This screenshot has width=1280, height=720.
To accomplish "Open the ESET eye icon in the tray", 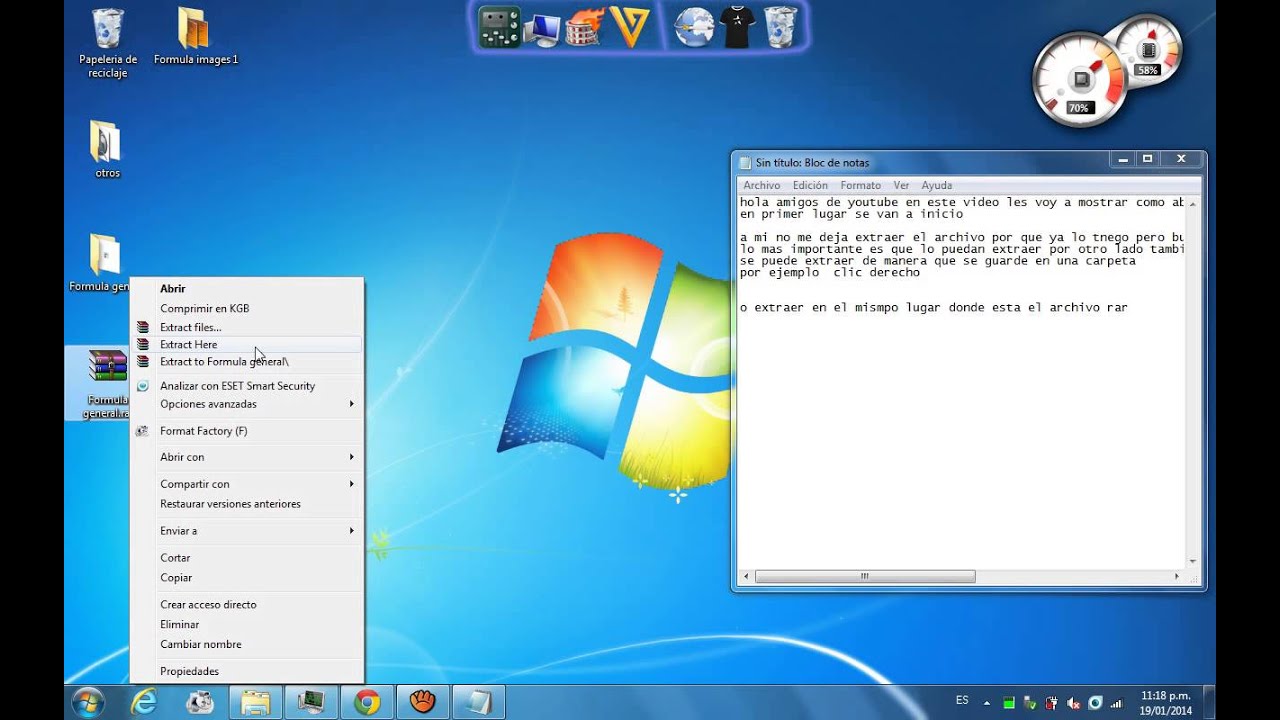I will (x=1095, y=703).
